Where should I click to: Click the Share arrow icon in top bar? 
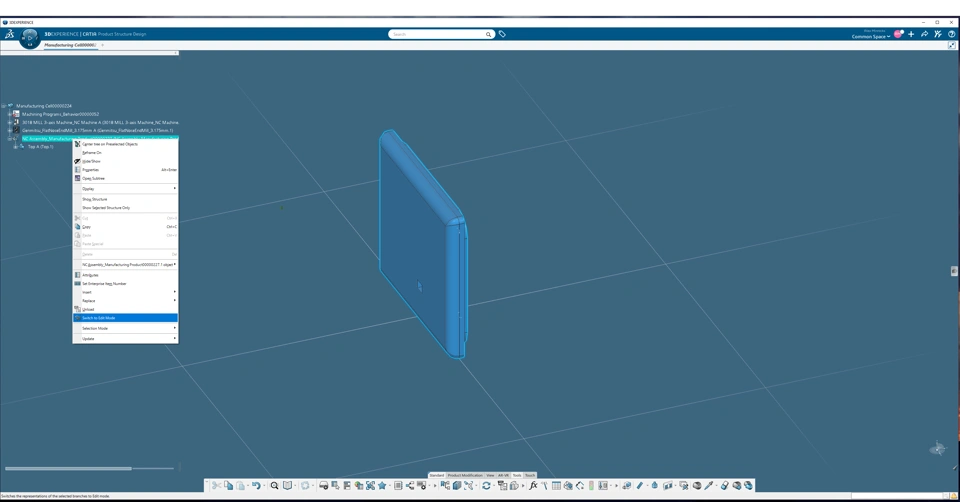coord(924,34)
